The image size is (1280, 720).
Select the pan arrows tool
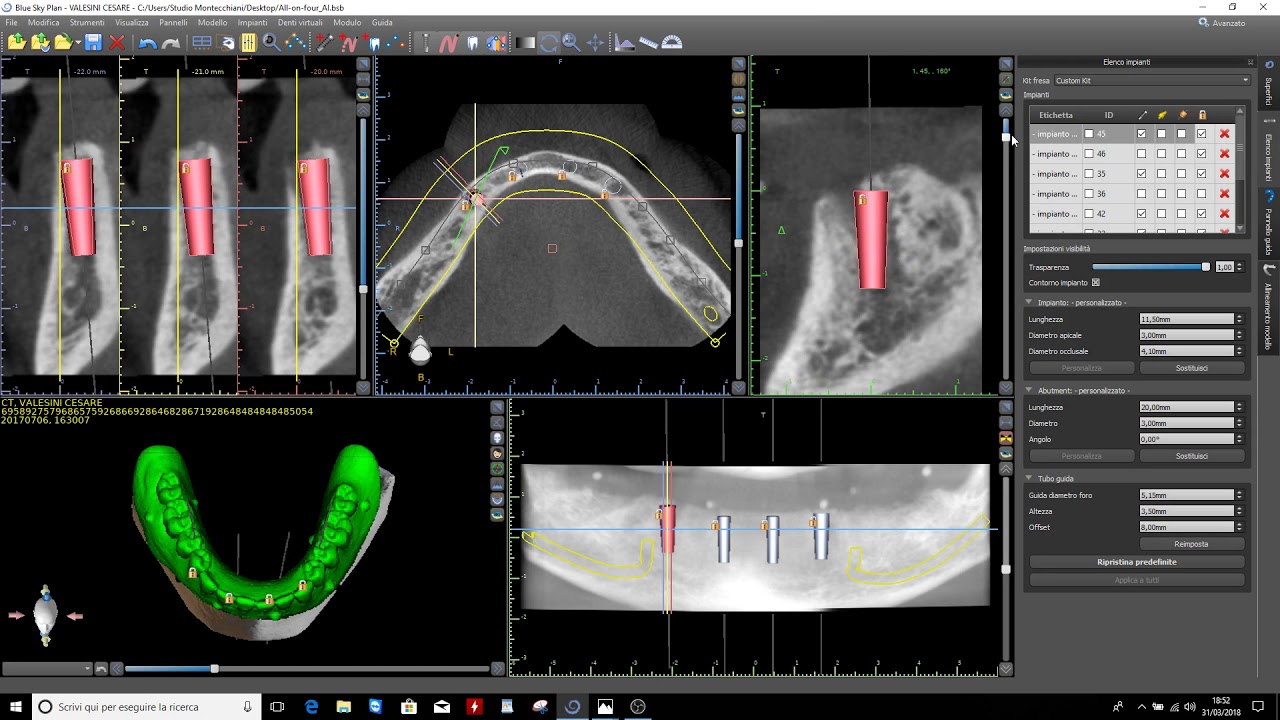coord(595,43)
